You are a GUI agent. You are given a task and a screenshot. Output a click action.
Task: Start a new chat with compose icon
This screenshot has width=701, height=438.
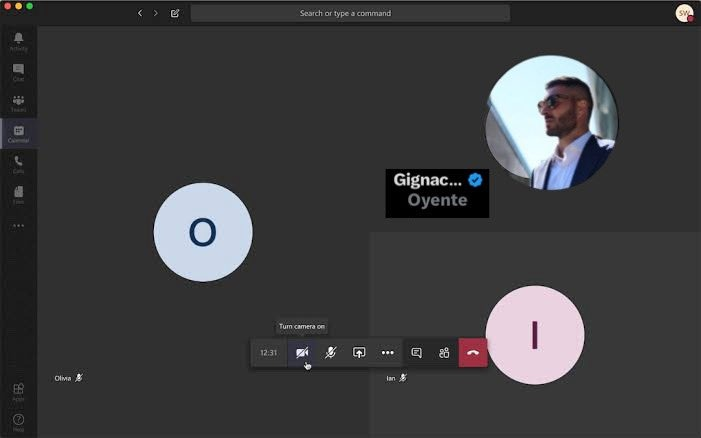[x=175, y=13]
